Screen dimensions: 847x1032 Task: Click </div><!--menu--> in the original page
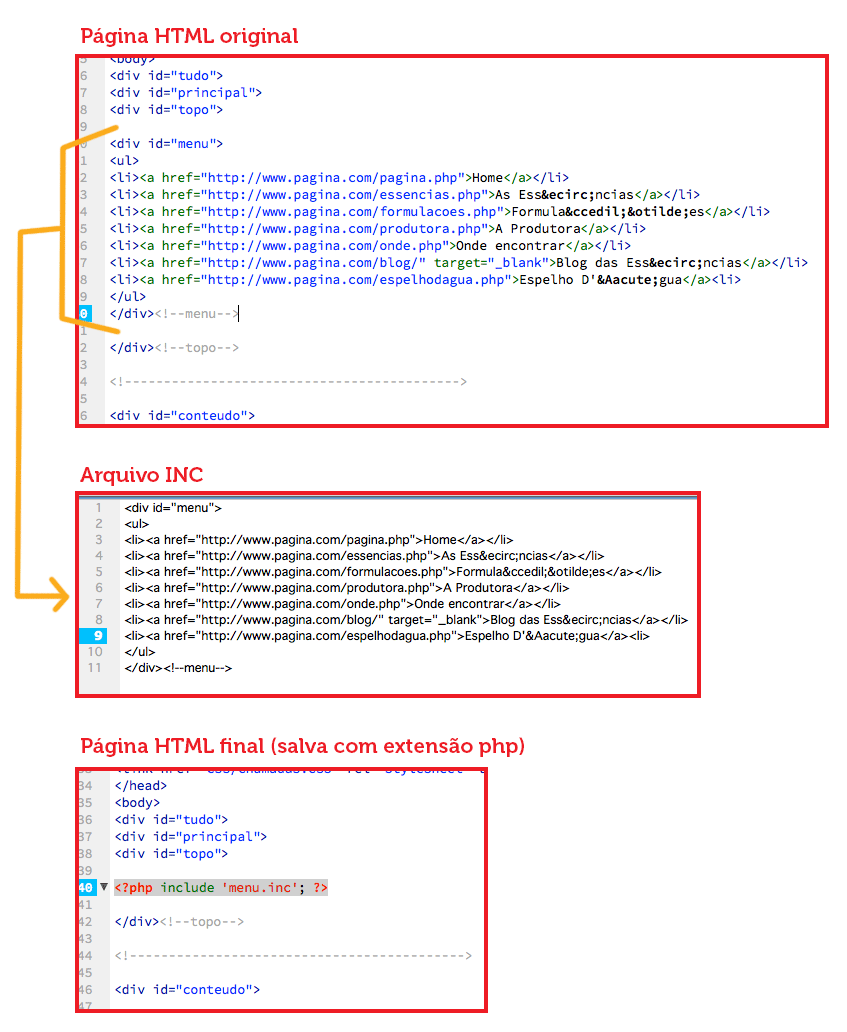pos(174,314)
